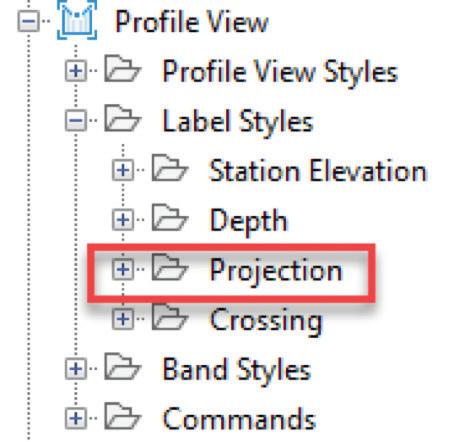Screen dimensions: 470x442
Task: Expand the Depth label styles node
Action: (123, 220)
